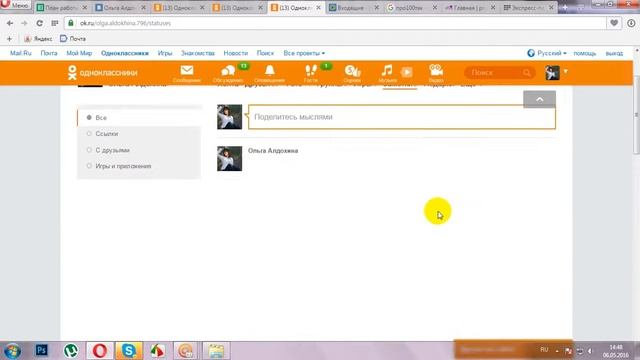
Task: Open the Обсуждения chat bubbles icon
Action: [x=228, y=71]
